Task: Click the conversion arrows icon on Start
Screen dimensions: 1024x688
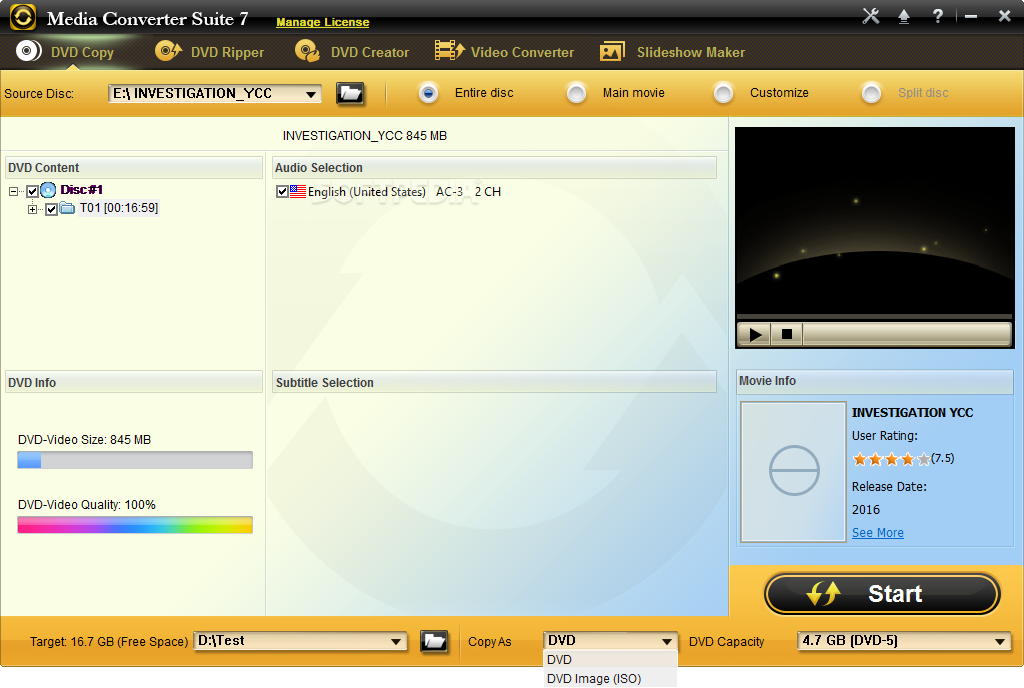Action: pos(824,593)
